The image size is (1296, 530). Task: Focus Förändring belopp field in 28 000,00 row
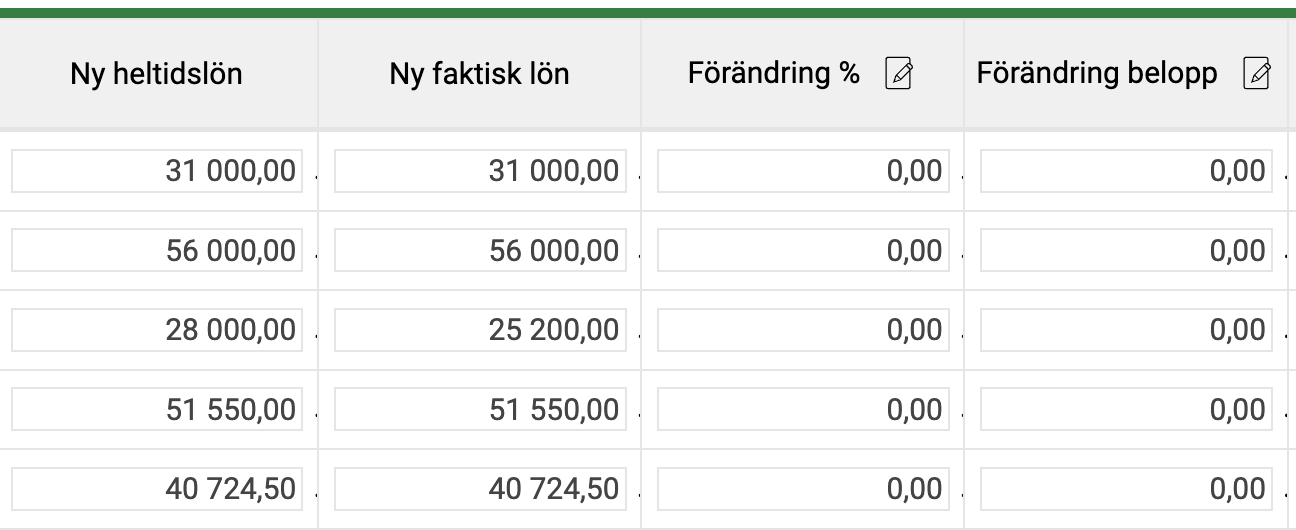point(1127,329)
